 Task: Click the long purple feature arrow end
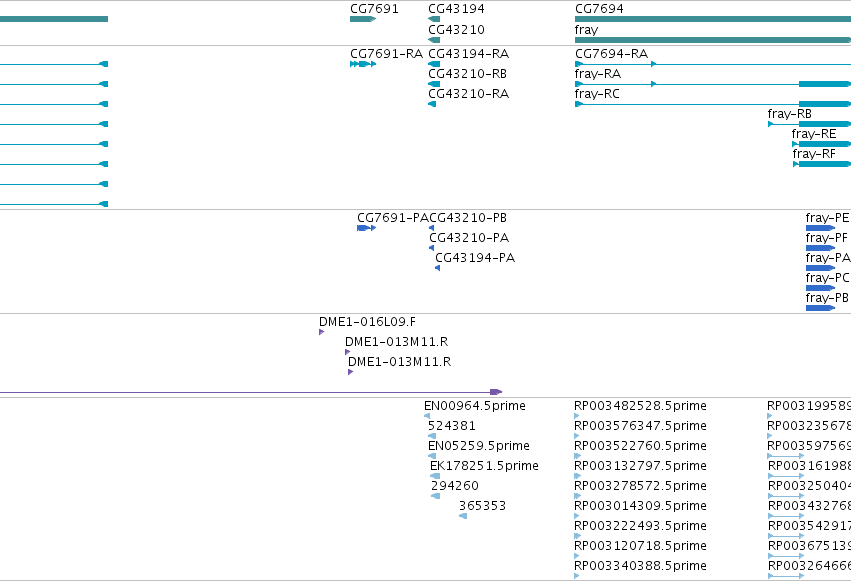(496, 392)
